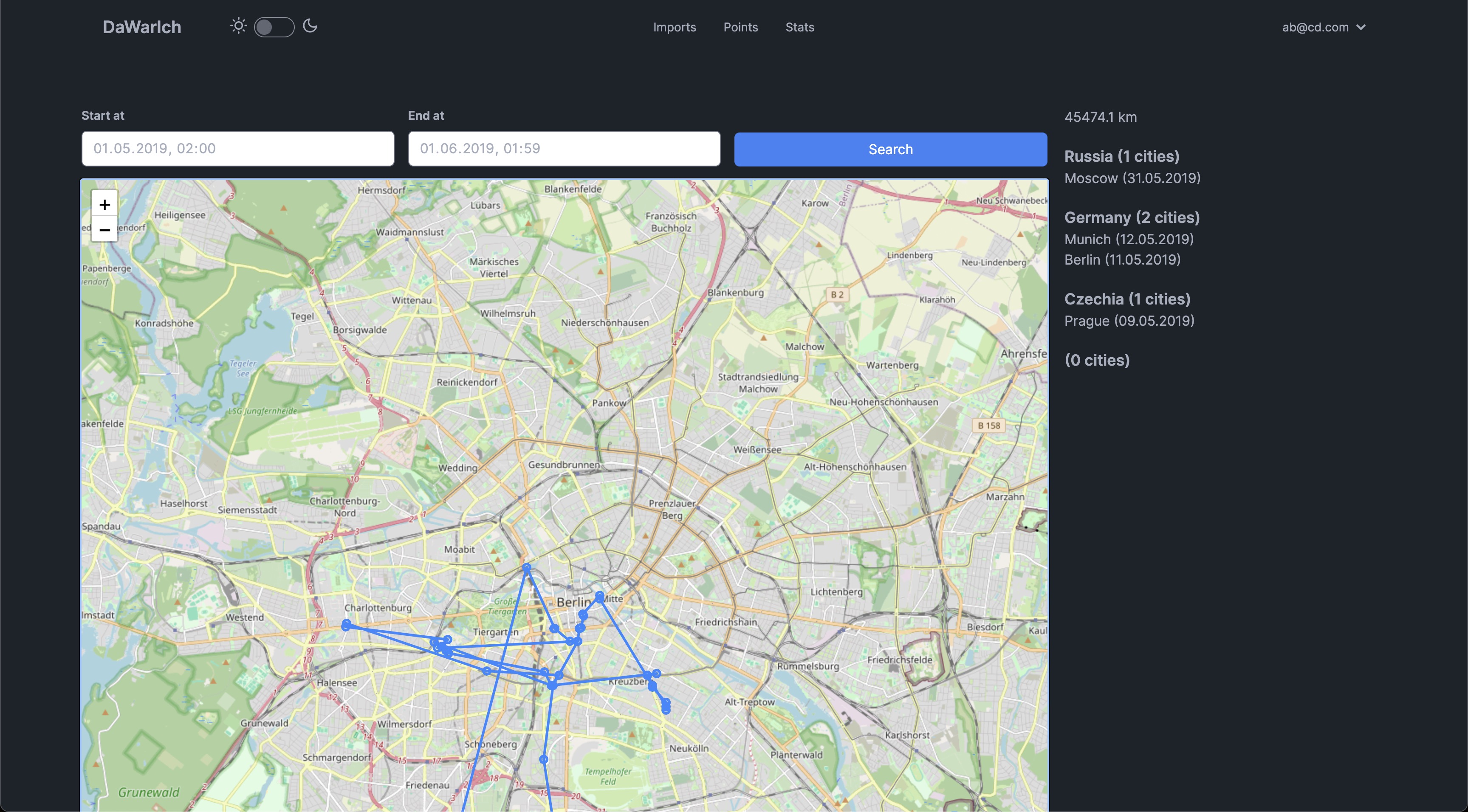Focus the Start at date field
This screenshot has height=812, width=1468.
(237, 149)
